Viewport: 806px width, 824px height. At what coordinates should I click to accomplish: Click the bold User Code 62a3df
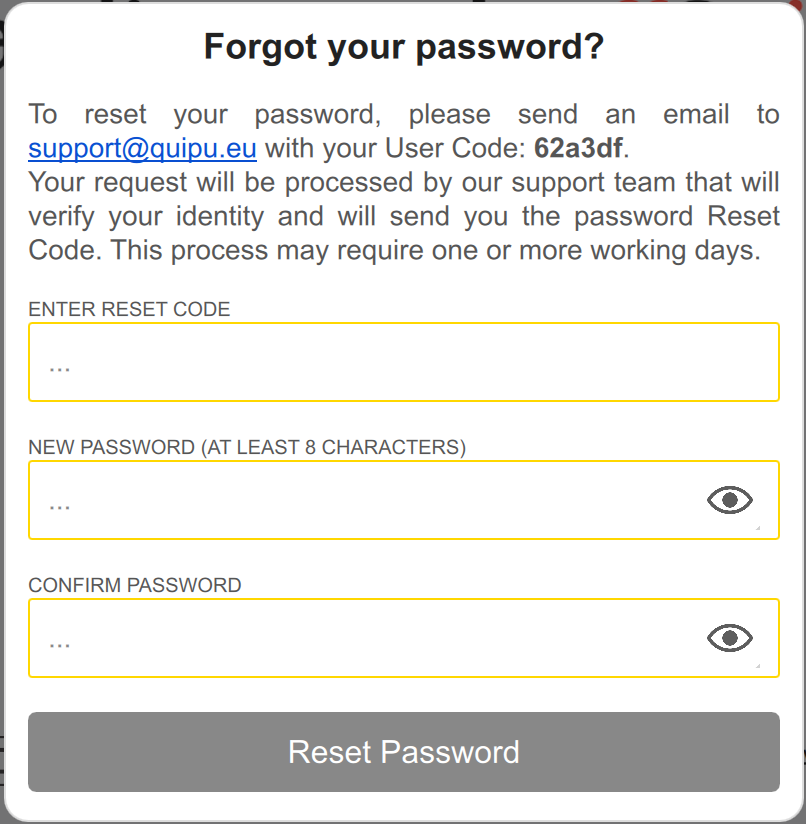tap(578, 149)
